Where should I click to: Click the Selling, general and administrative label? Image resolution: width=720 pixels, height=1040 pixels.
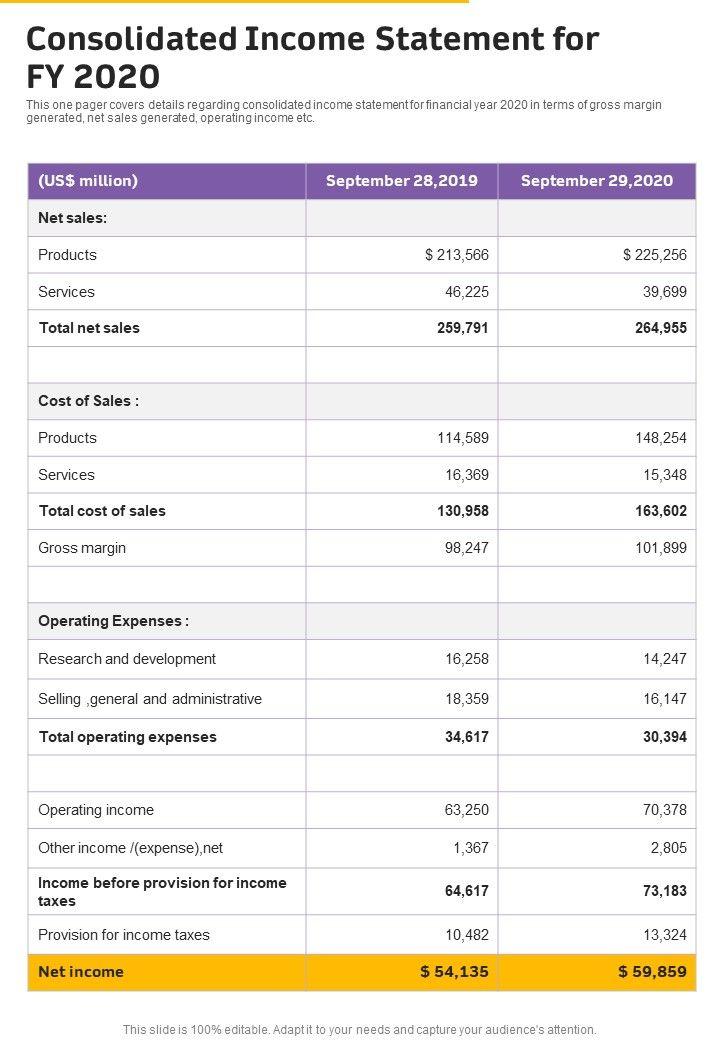tap(150, 699)
